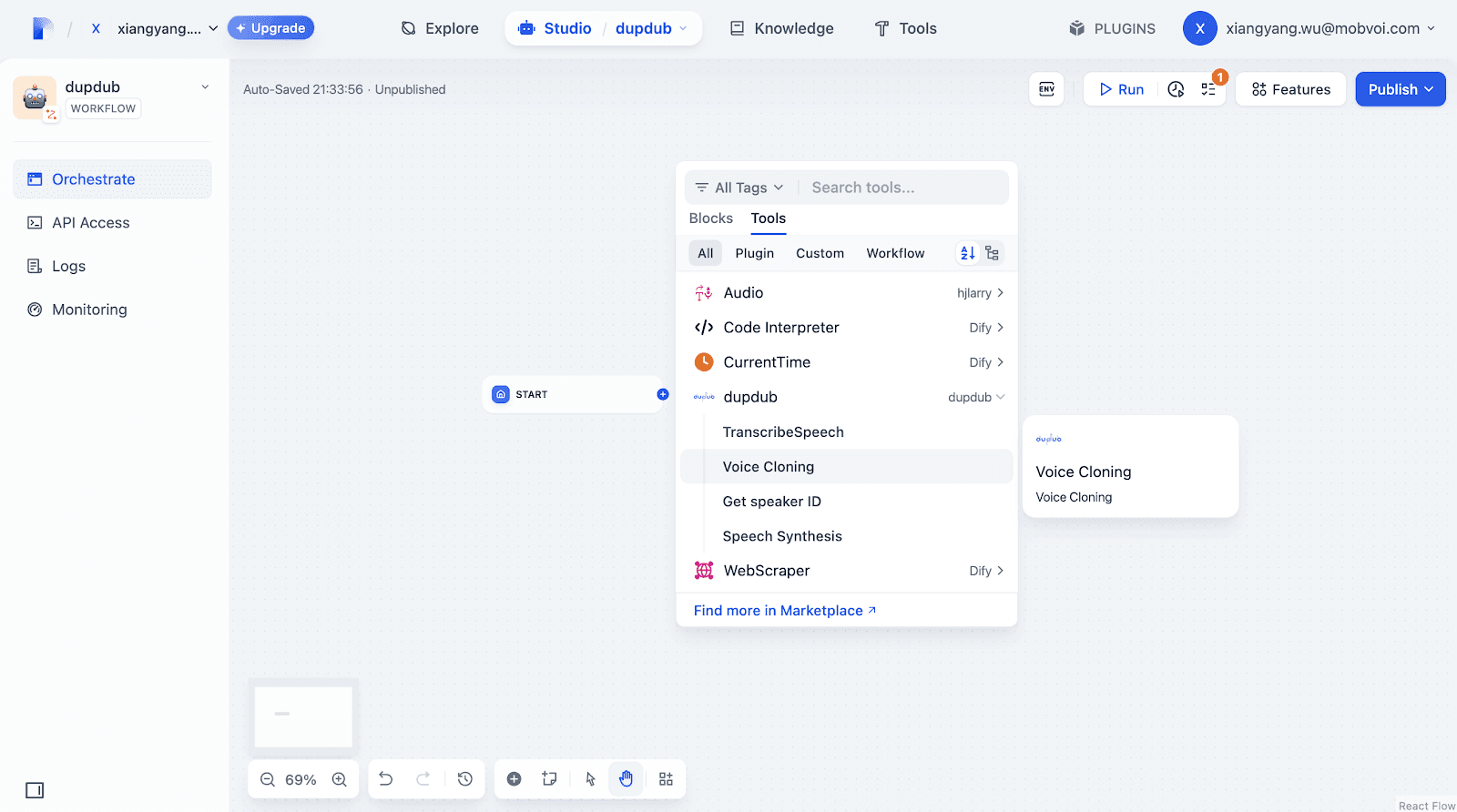Zoom out the workflow canvas
This screenshot has height=812, width=1457.
click(268, 779)
